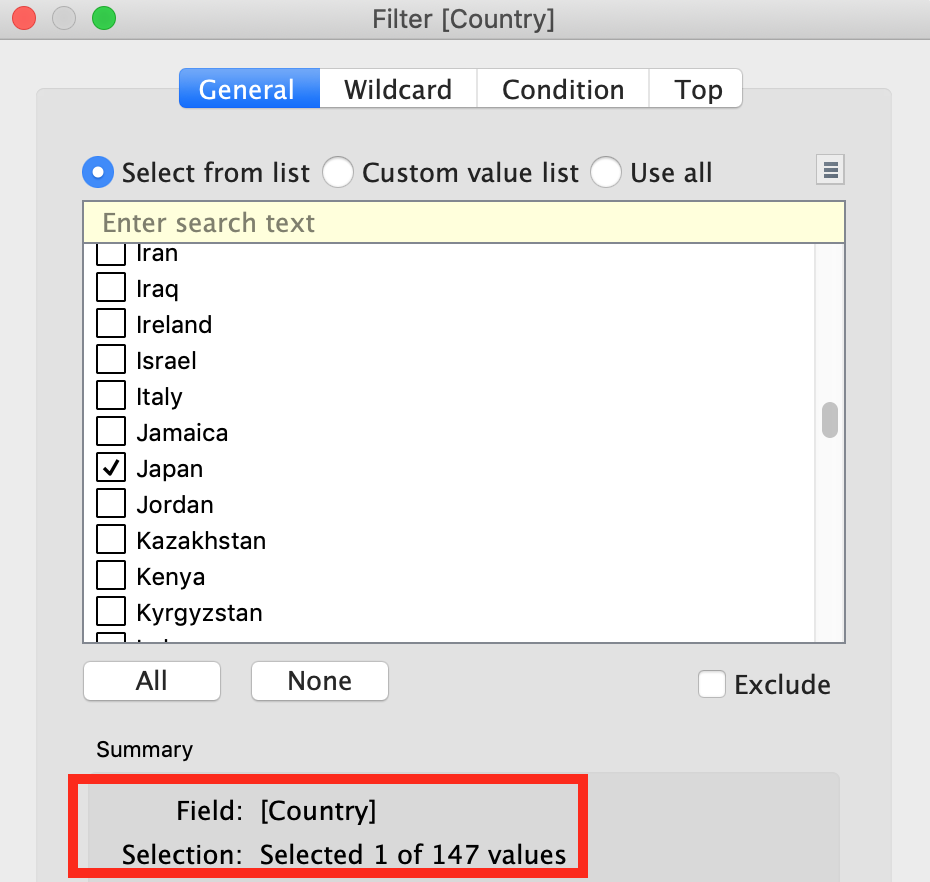Choose the Custom value list option
Viewport: 930px width, 882px height.
click(338, 172)
